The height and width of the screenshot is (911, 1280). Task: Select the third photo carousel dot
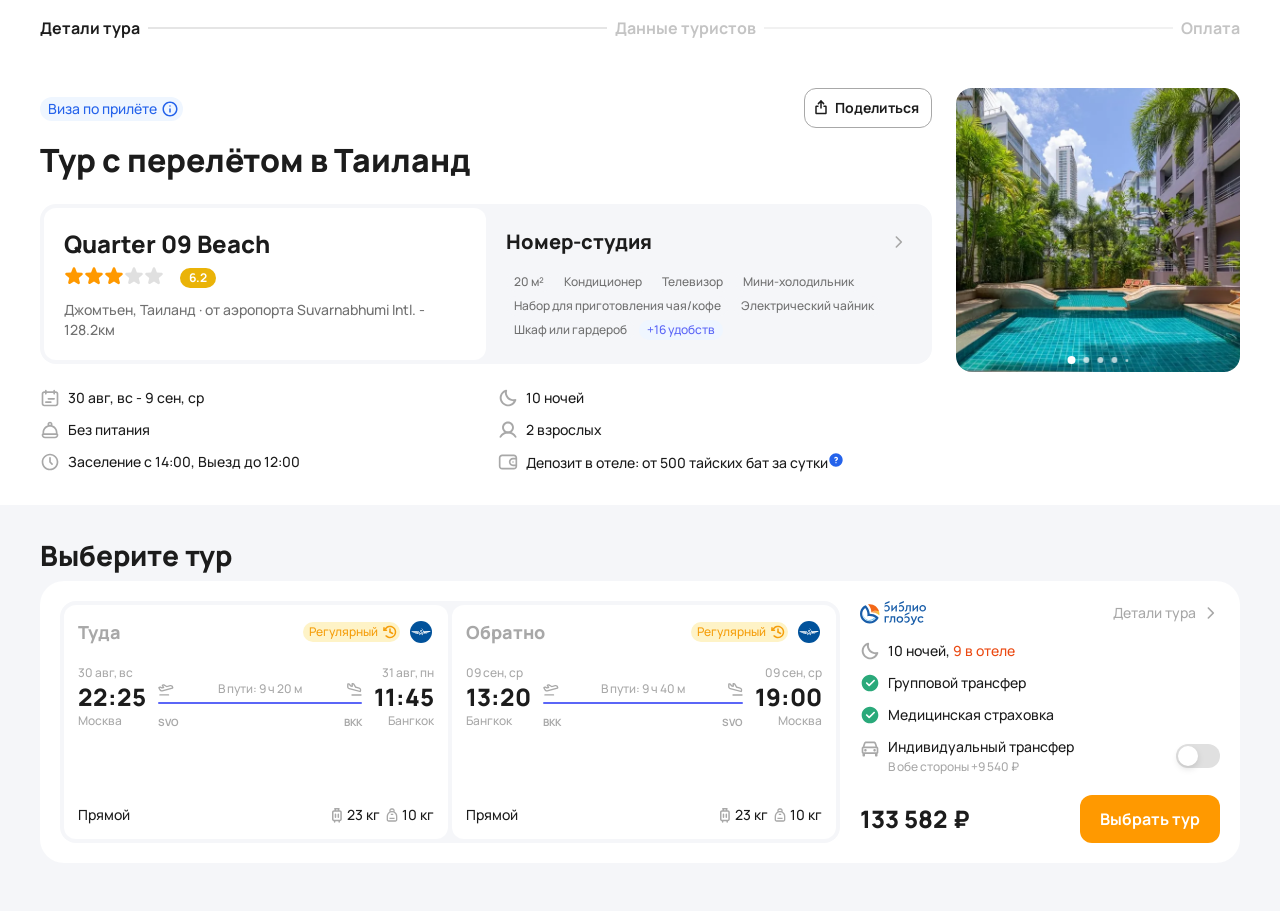coord(1100,360)
